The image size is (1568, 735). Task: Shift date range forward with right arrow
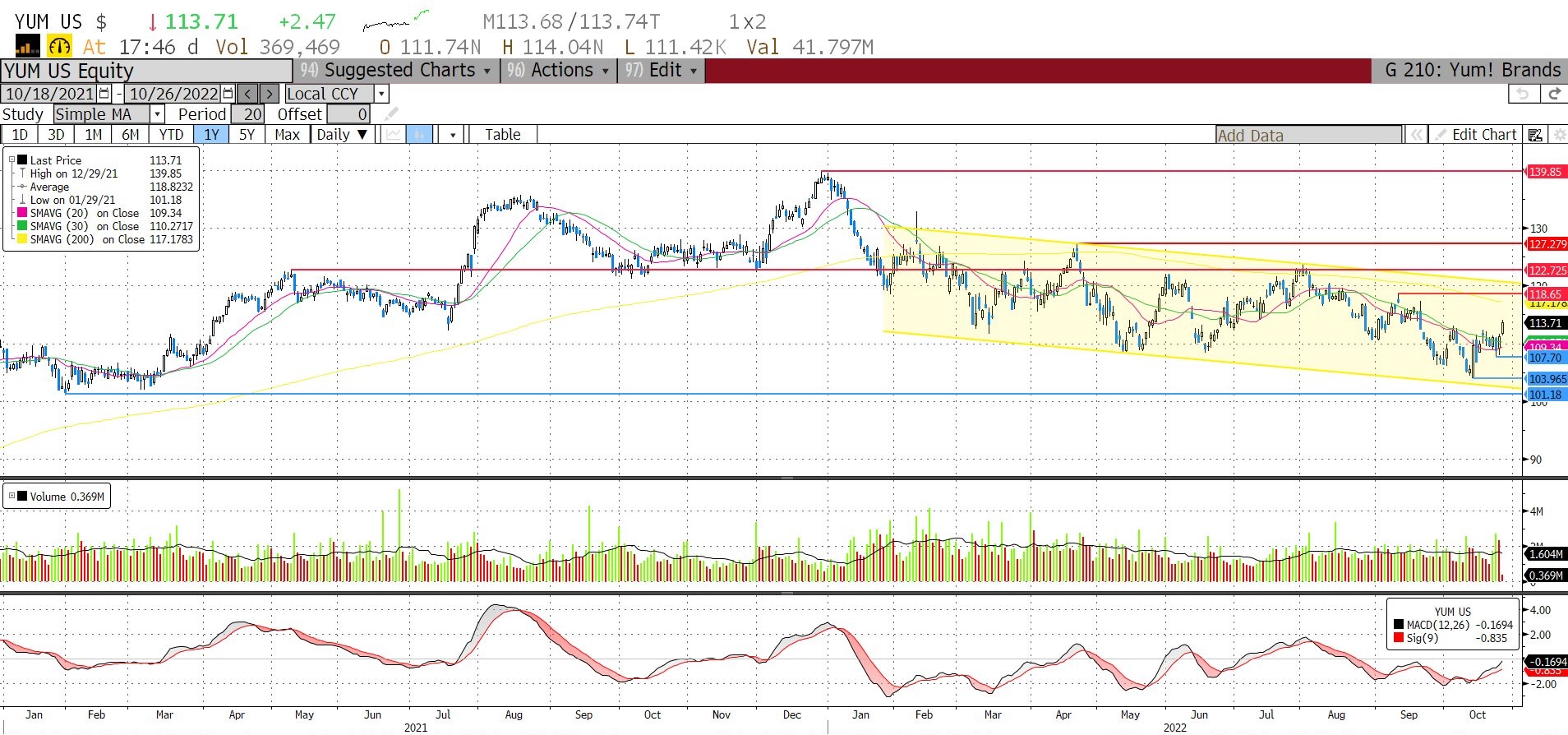270,94
